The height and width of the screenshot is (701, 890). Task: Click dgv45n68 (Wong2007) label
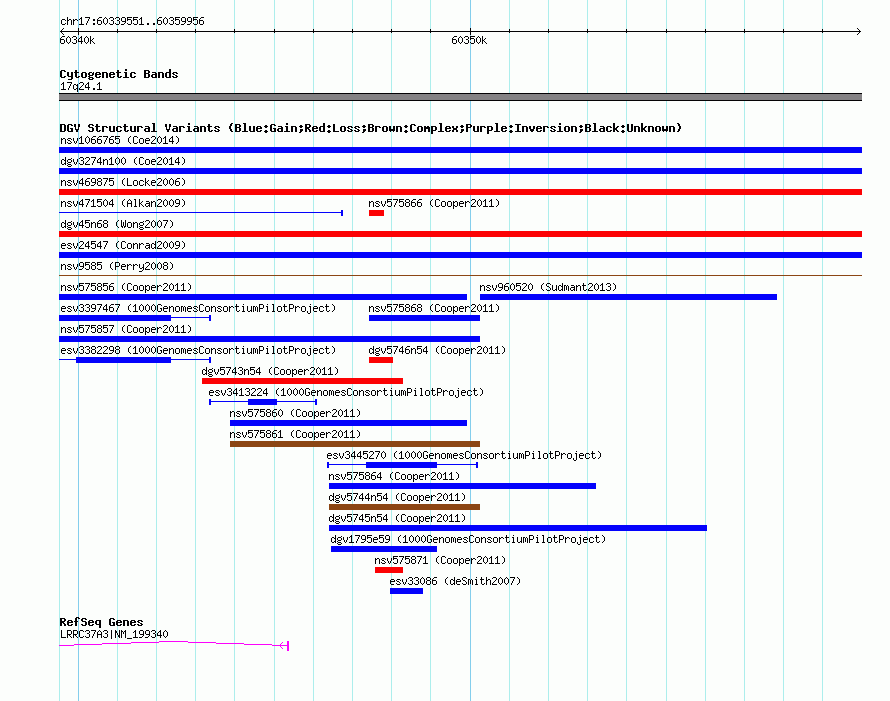(x=117, y=224)
